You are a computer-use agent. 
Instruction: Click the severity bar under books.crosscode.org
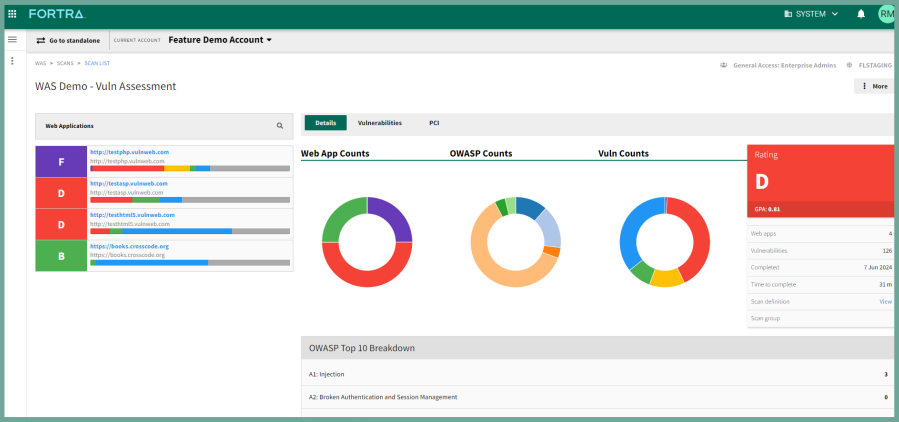tap(190, 263)
